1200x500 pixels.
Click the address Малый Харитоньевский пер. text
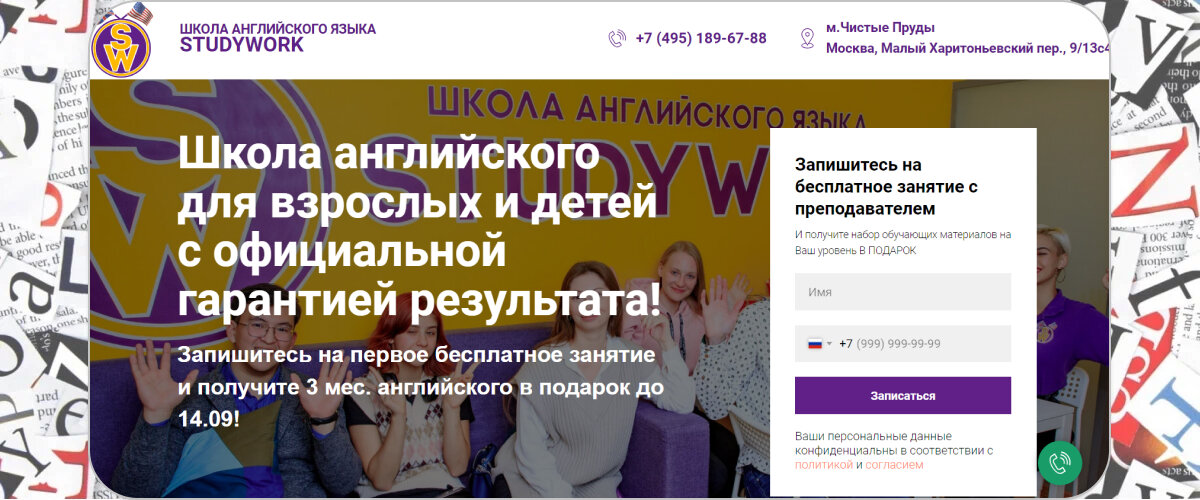coord(967,48)
